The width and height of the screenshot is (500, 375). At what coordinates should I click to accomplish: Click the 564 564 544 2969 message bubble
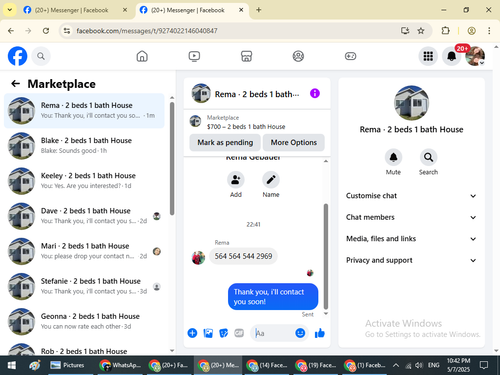pyautogui.click(x=243, y=256)
